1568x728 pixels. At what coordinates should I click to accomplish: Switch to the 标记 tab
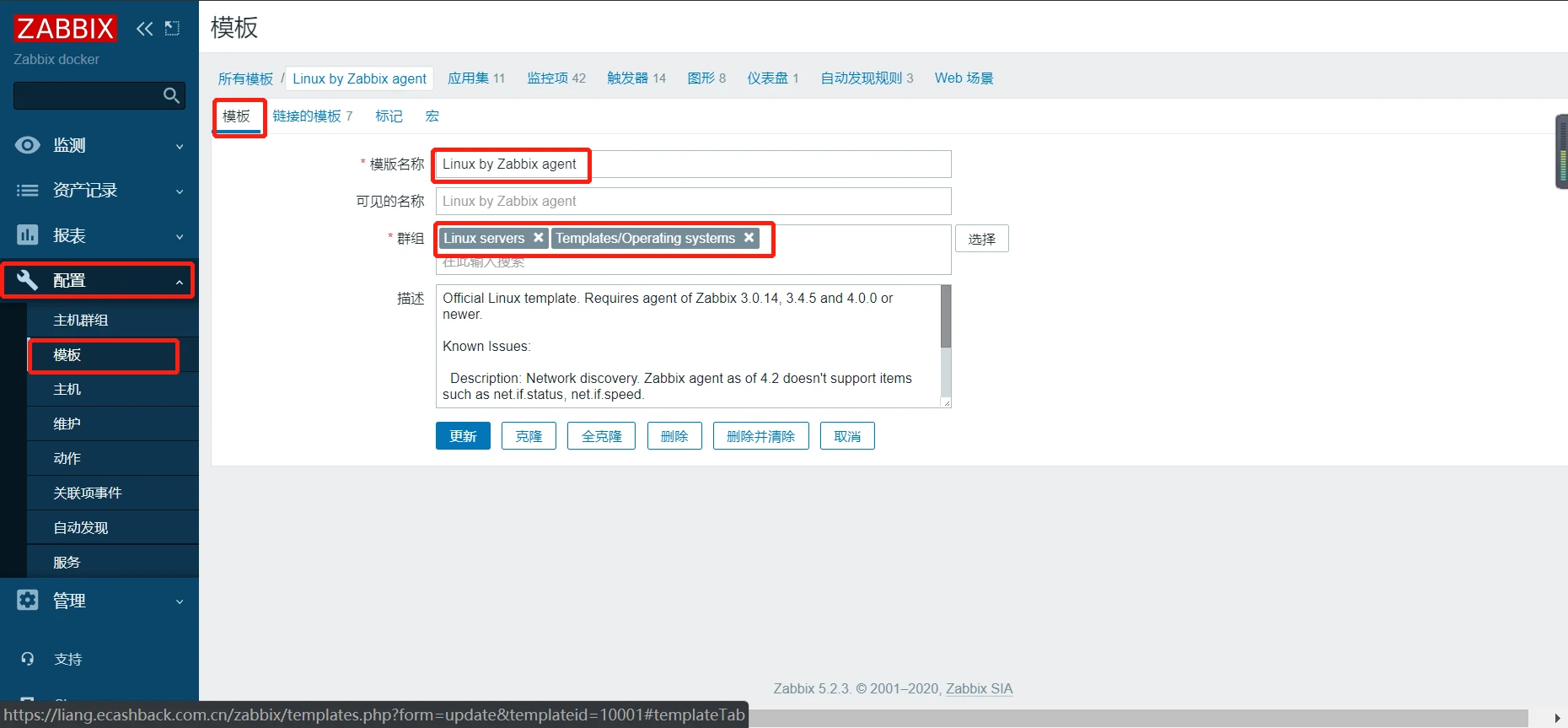389,116
